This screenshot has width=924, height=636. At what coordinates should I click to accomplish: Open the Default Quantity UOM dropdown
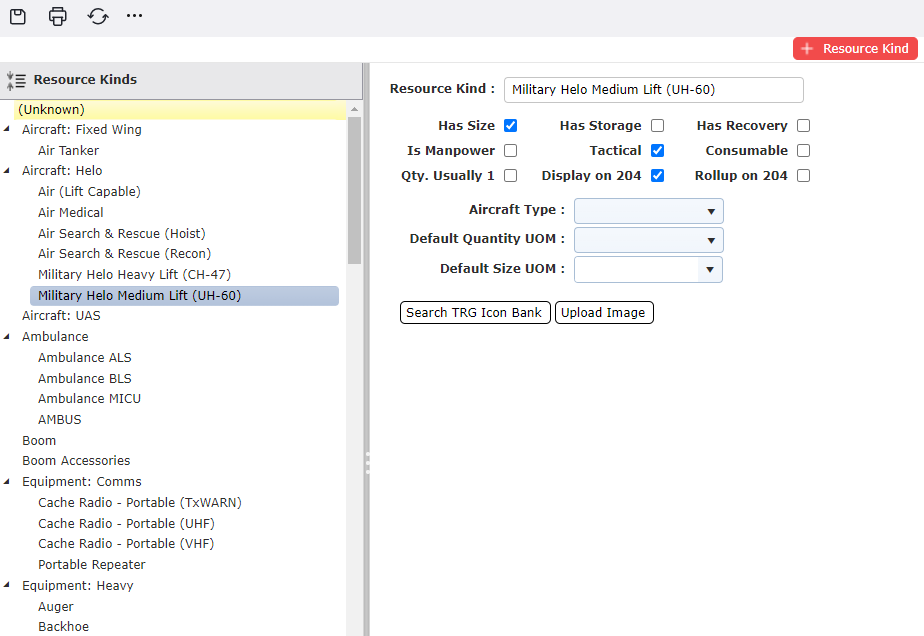pyautogui.click(x=649, y=240)
